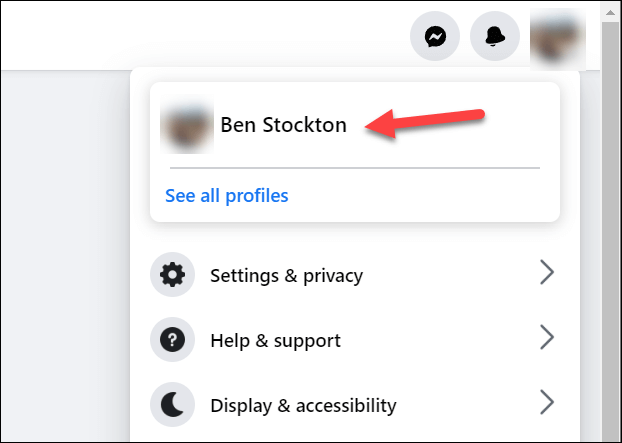622x443 pixels.
Task: Open the Ben Stockton profile name
Action: pyautogui.click(x=283, y=126)
